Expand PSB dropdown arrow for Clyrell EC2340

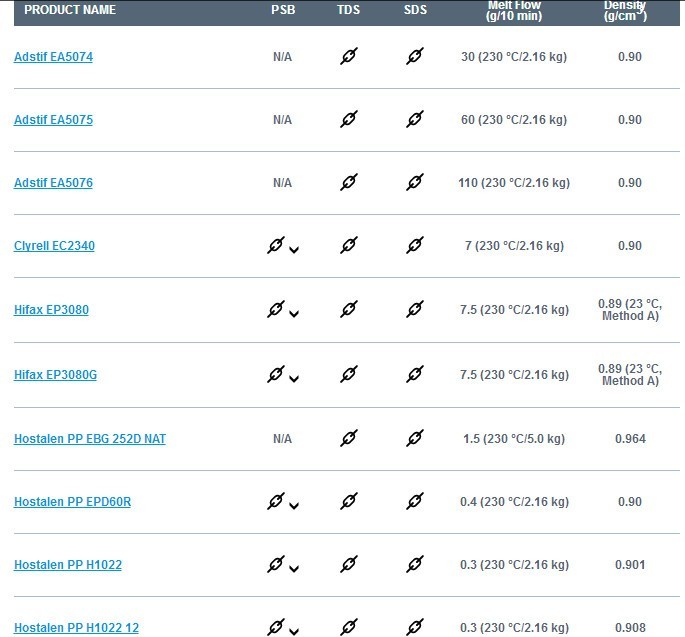coord(294,250)
